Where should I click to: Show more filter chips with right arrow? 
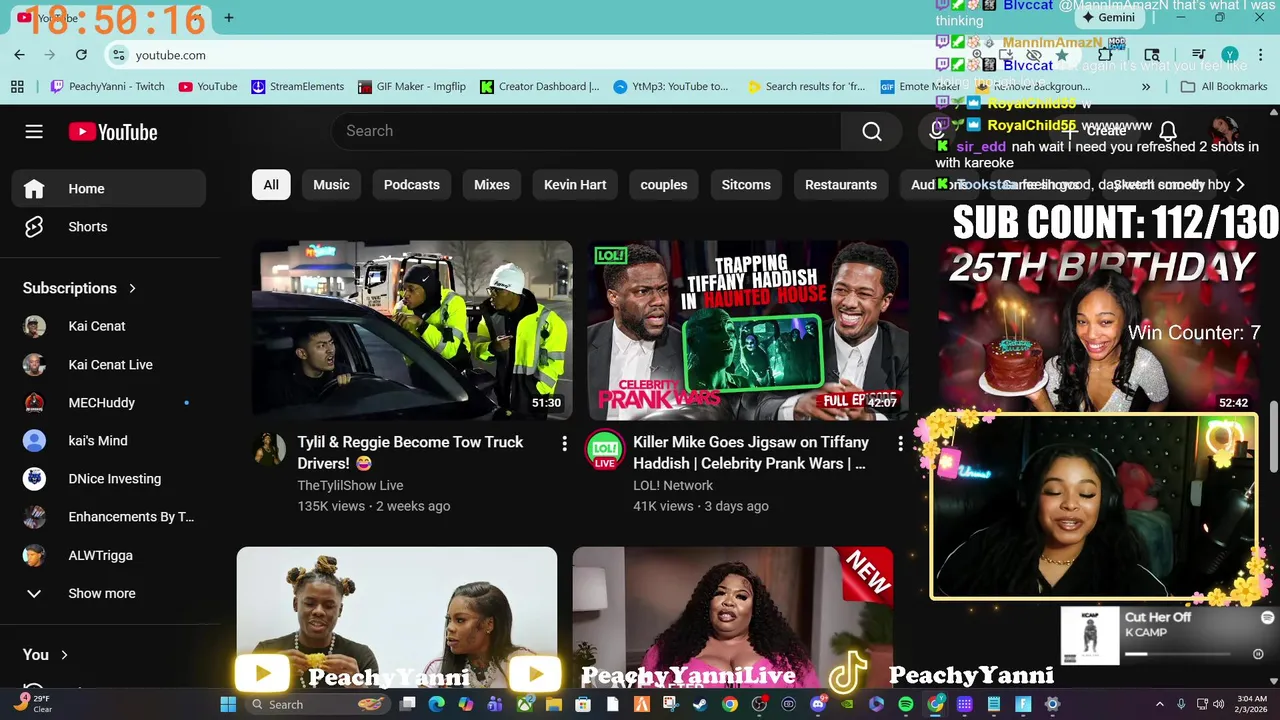point(1240,185)
